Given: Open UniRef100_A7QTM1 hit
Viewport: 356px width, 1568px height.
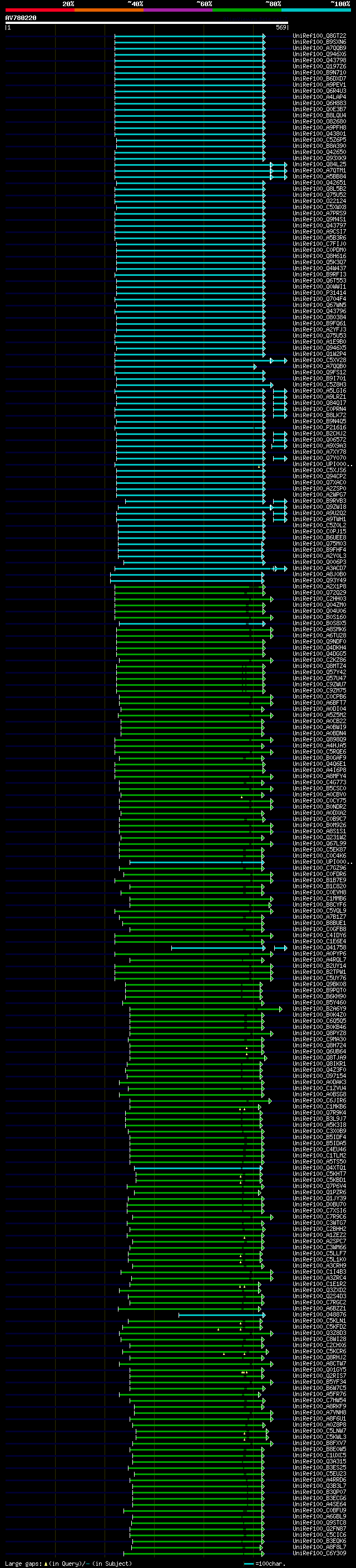Looking at the screenshot, I should (x=319, y=170).
